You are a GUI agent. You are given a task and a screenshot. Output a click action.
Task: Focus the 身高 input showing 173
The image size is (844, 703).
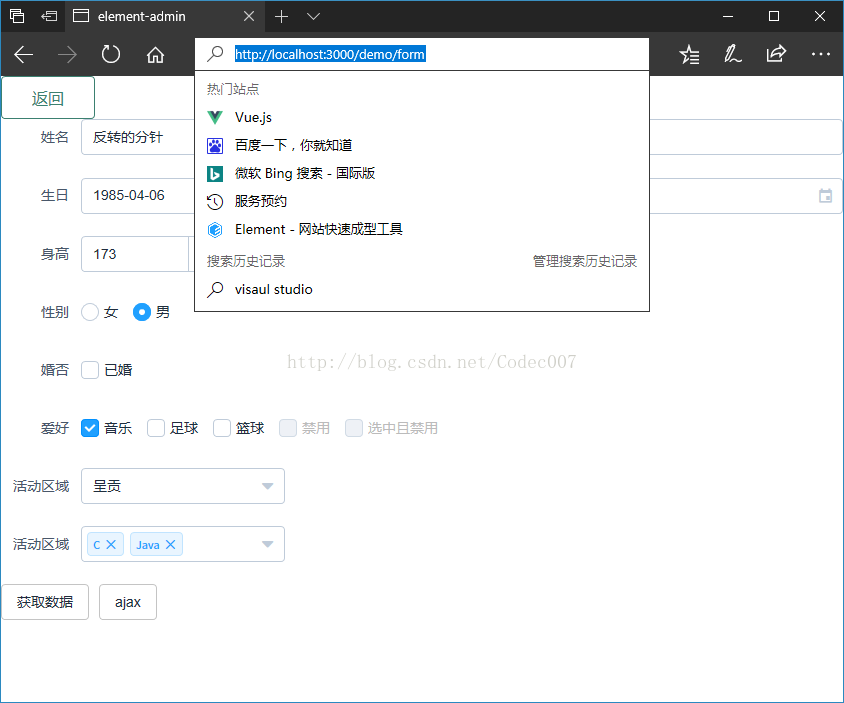[135, 254]
